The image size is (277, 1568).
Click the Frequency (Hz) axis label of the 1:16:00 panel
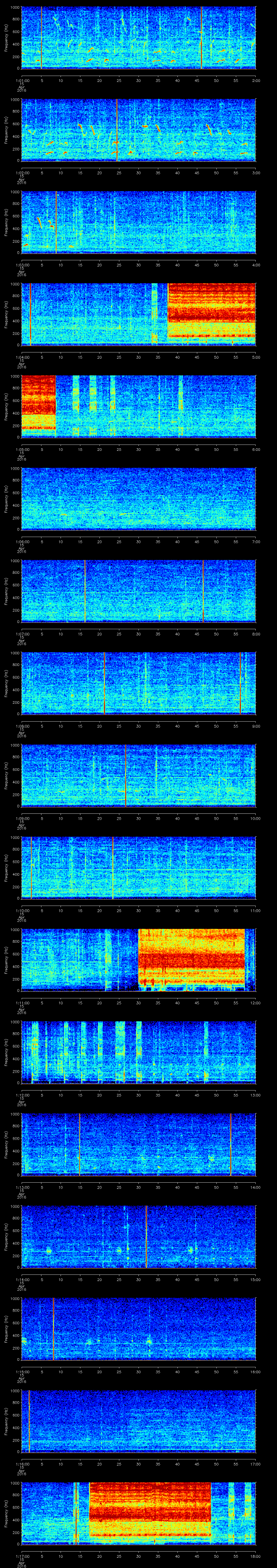(x=6, y=1421)
